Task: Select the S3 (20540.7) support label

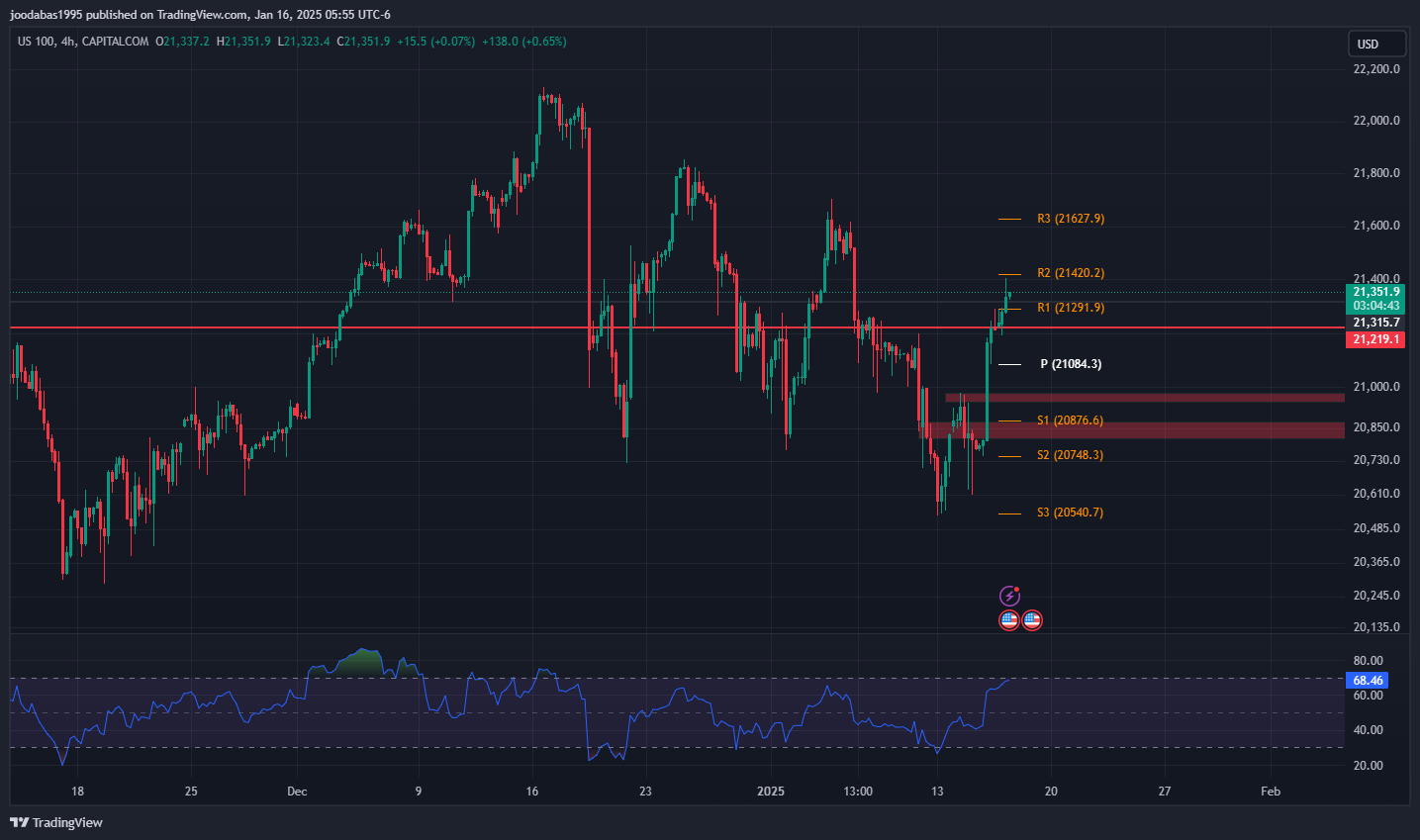Action: coord(1070,513)
